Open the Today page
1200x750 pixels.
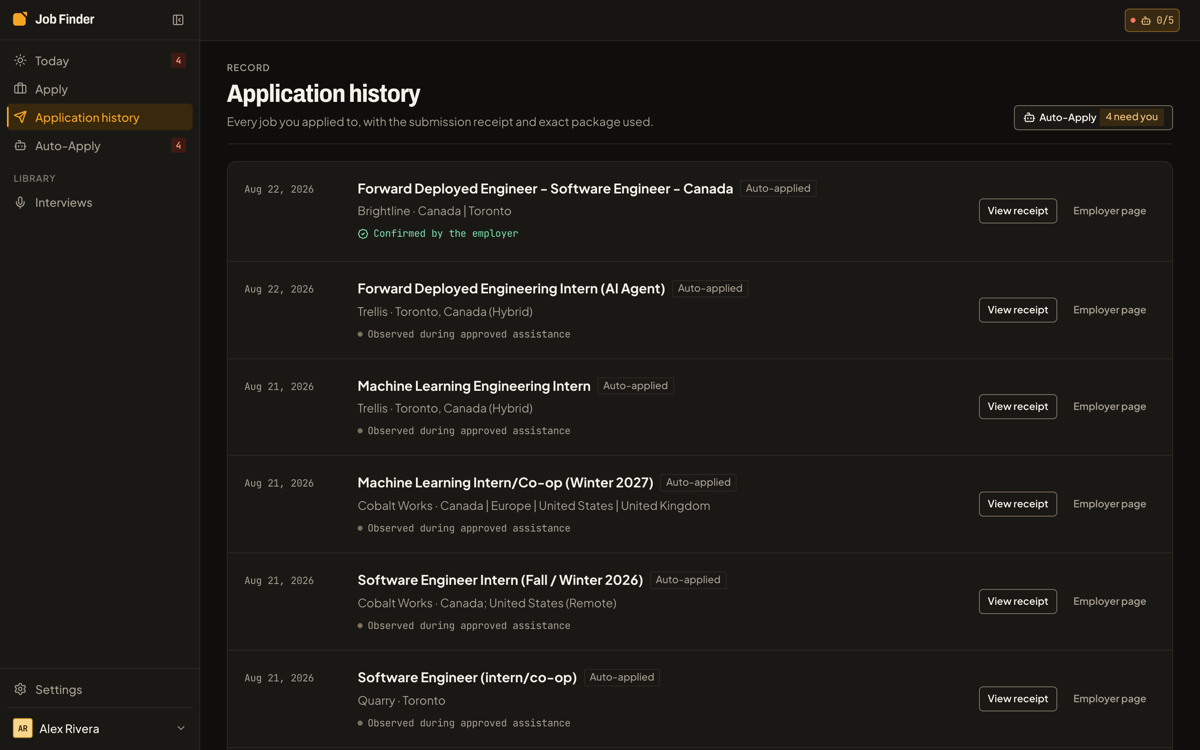[x=100, y=61]
